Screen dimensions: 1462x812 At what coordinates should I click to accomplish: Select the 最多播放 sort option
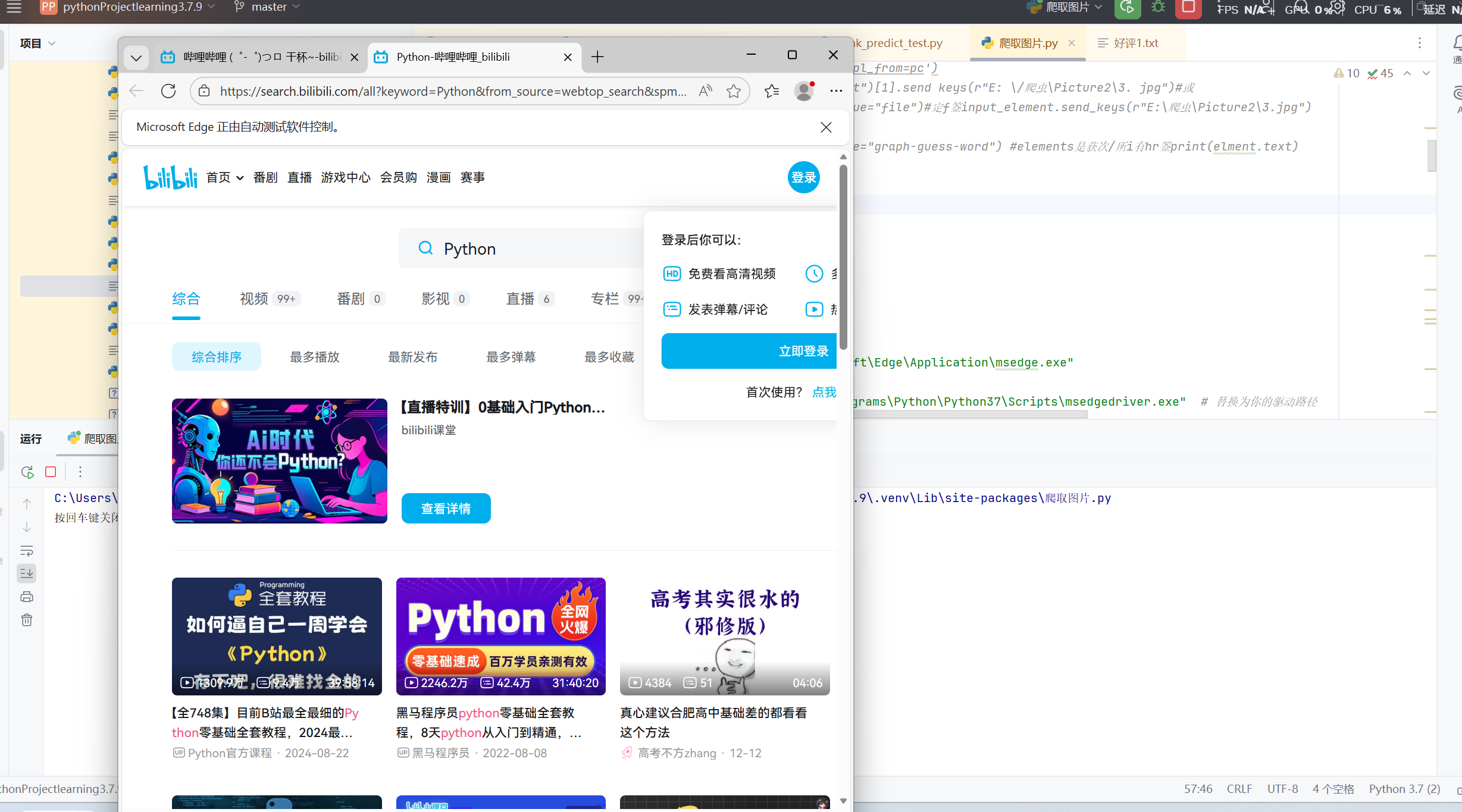pyautogui.click(x=314, y=357)
